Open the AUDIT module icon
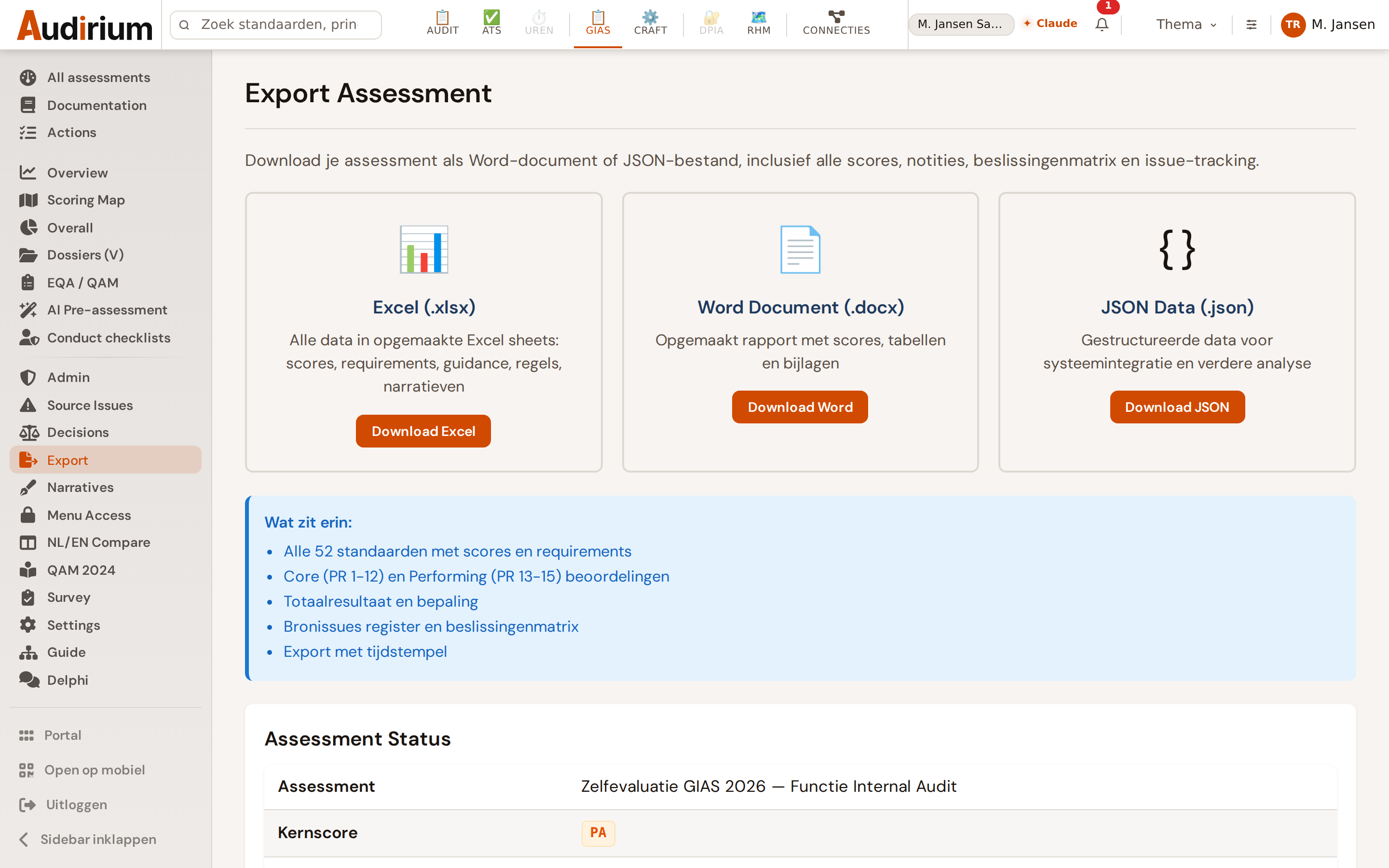 [443, 24]
